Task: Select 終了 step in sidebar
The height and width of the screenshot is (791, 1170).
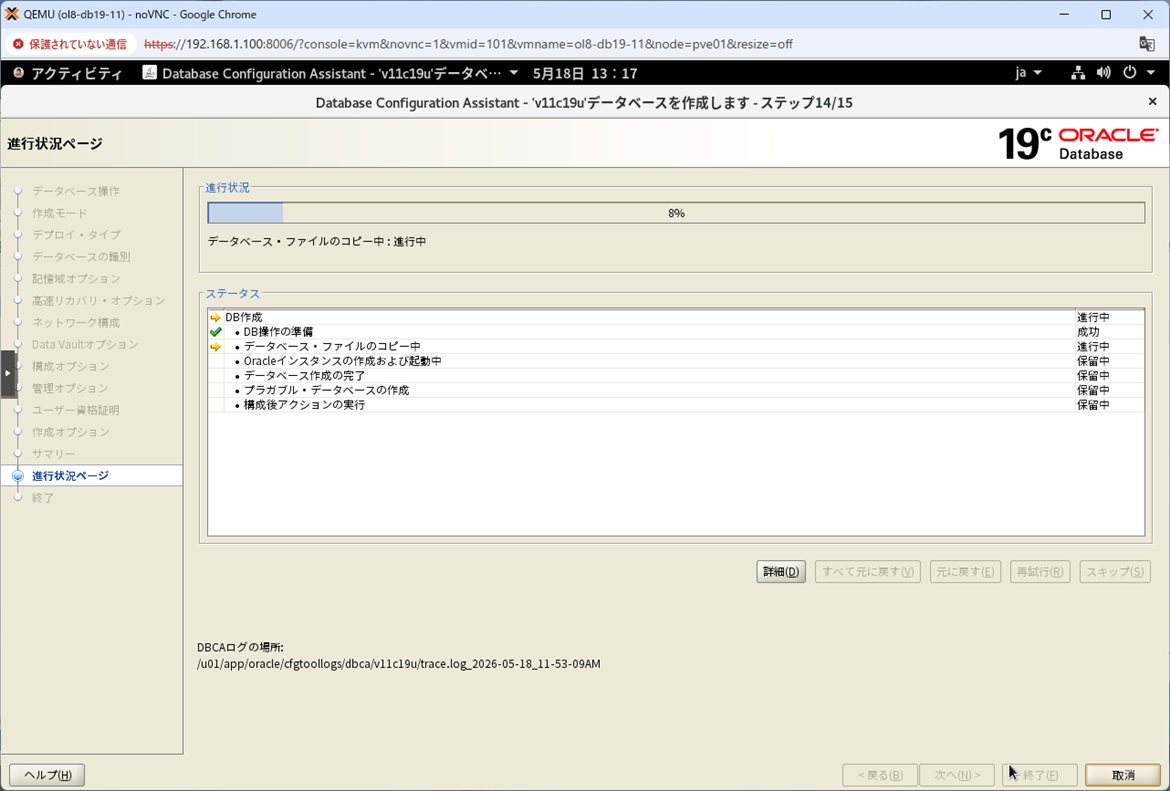Action: (x=43, y=497)
